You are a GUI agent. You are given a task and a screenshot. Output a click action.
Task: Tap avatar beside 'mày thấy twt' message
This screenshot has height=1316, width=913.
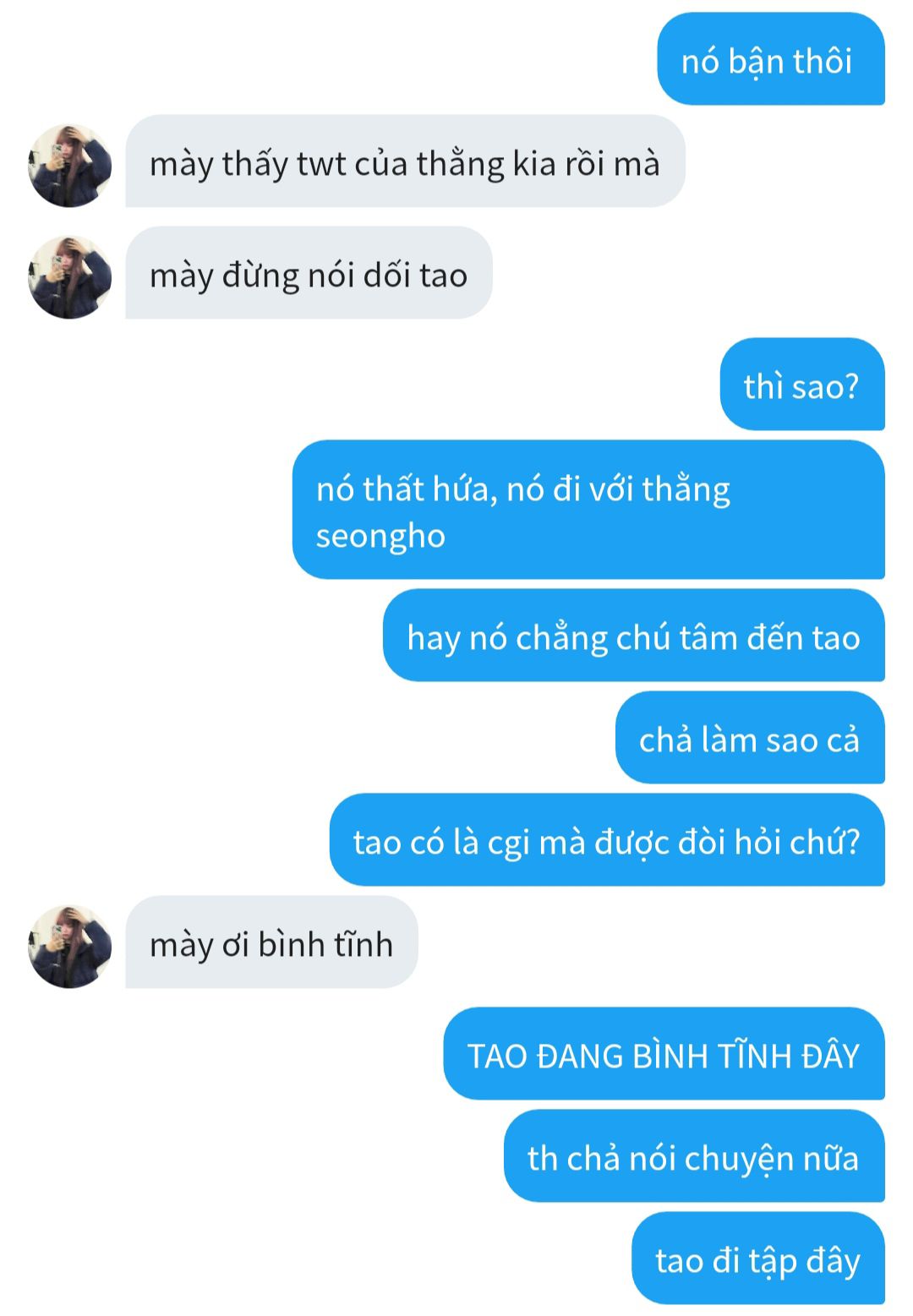(69, 166)
